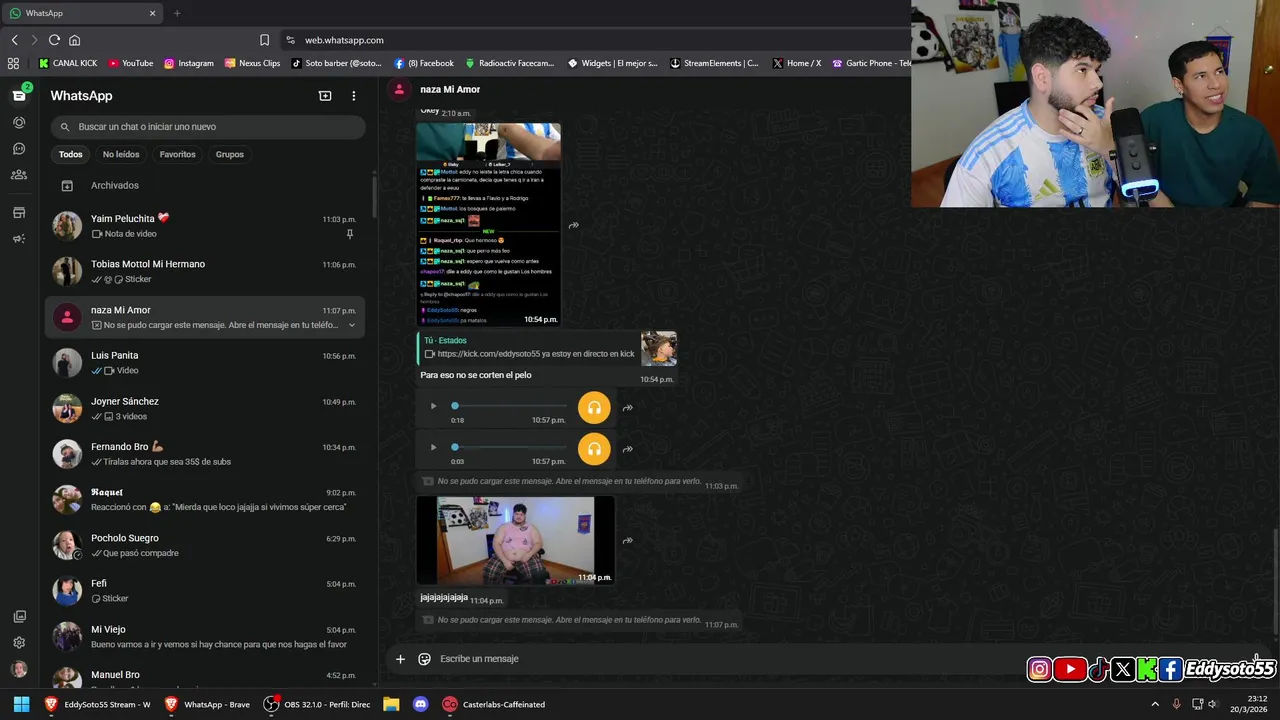This screenshot has height=720, width=1280.
Task: Click the attach plus icon in message bar
Action: point(400,659)
